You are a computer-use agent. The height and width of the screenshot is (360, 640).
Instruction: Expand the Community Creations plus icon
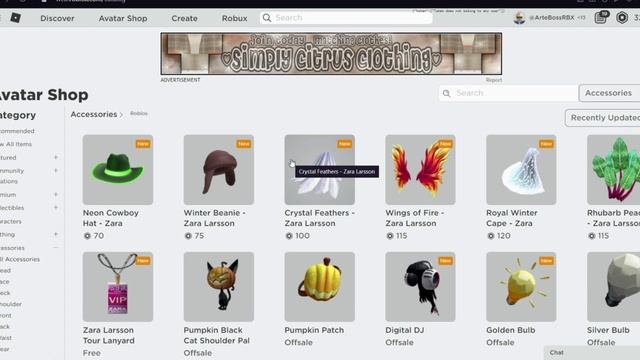[56, 171]
